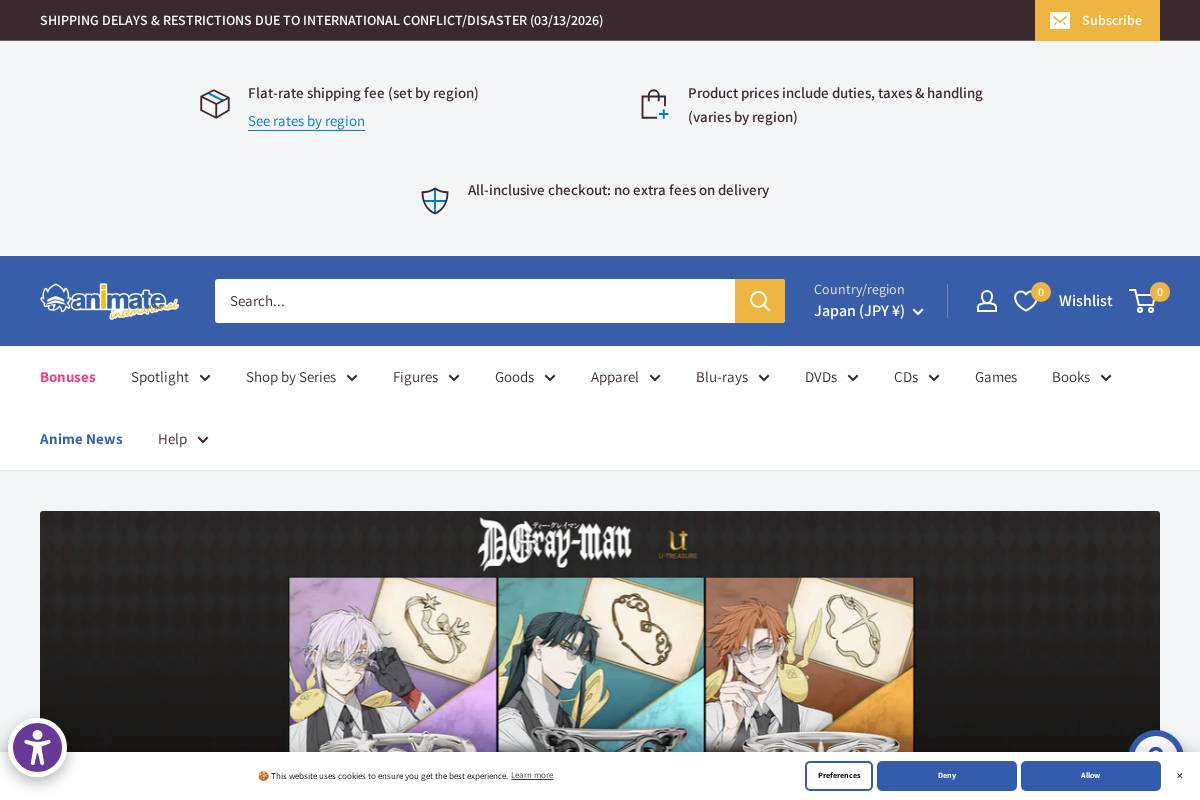
Task: Click the Subscribe button label
Action: 1111,21
